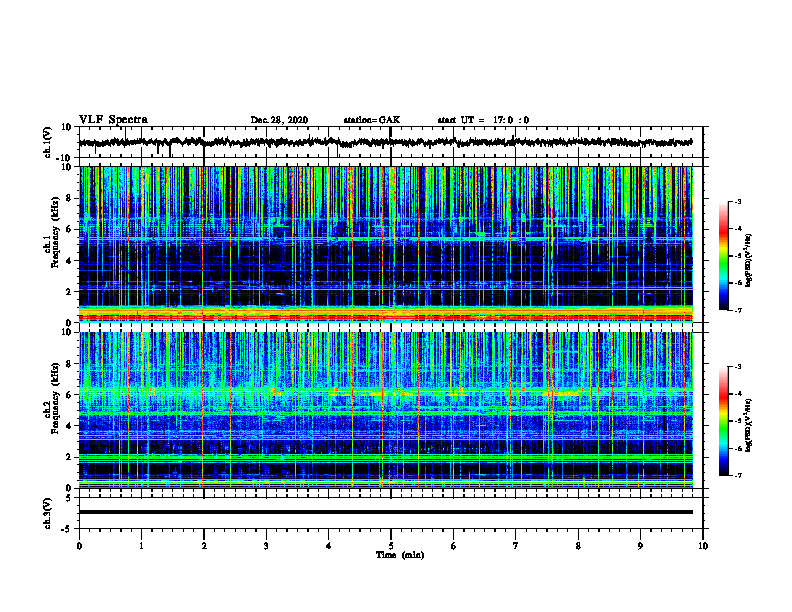Viewport: 792px width, 612px height.
Task: Click the "4" kHz tick on ch.1 spectrogram axis
Action: 70,261
